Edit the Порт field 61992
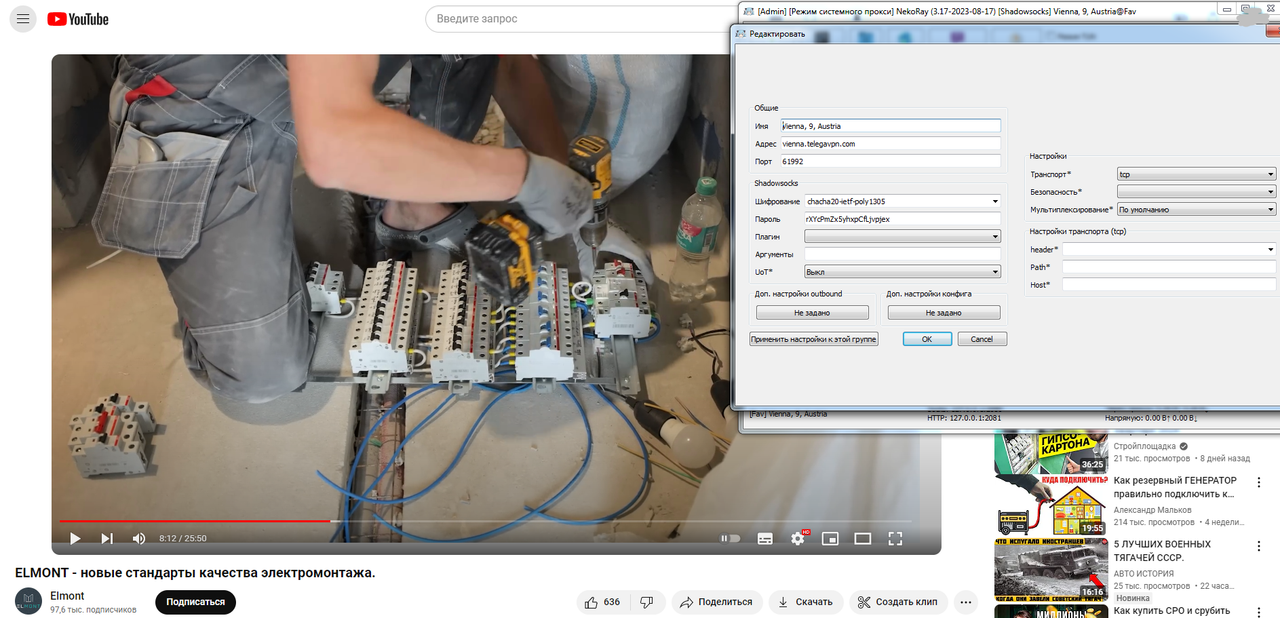This screenshot has height=618, width=1280. click(890, 160)
